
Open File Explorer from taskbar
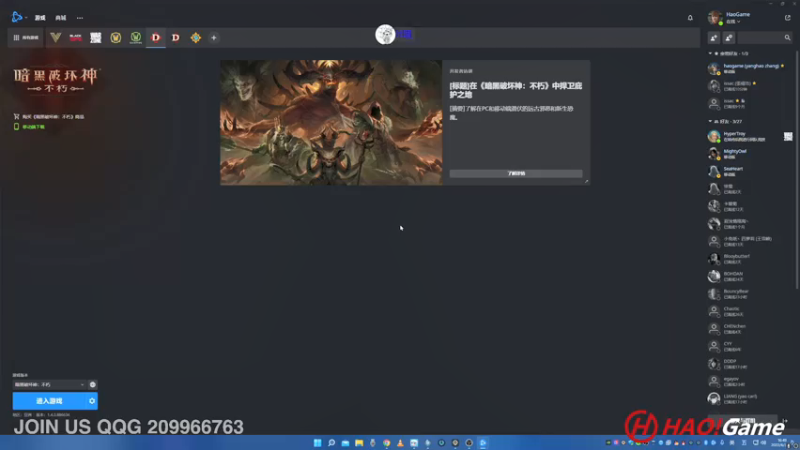(x=359, y=443)
